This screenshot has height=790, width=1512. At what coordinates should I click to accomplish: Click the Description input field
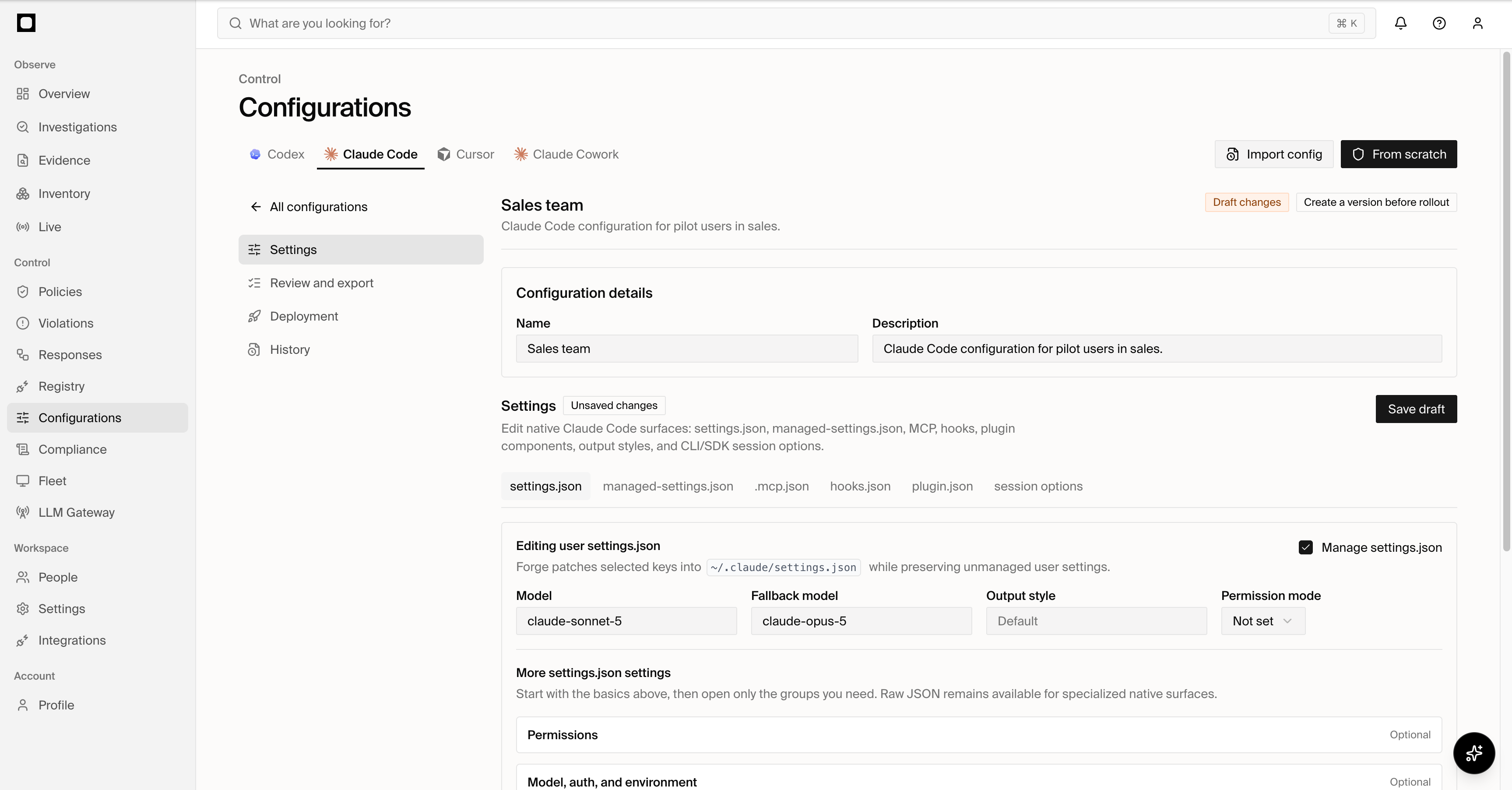(1157, 349)
